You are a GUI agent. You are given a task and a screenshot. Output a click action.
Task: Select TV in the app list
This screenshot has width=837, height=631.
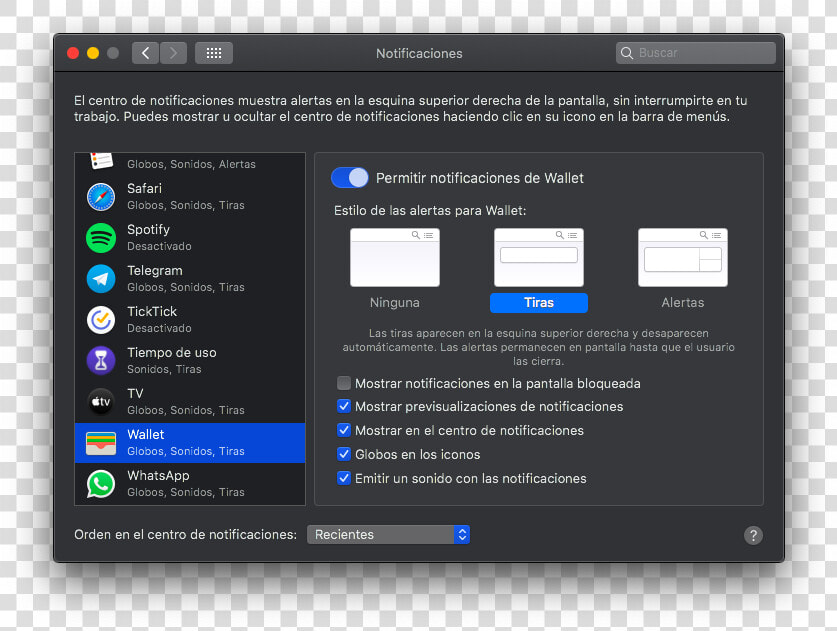click(x=190, y=401)
